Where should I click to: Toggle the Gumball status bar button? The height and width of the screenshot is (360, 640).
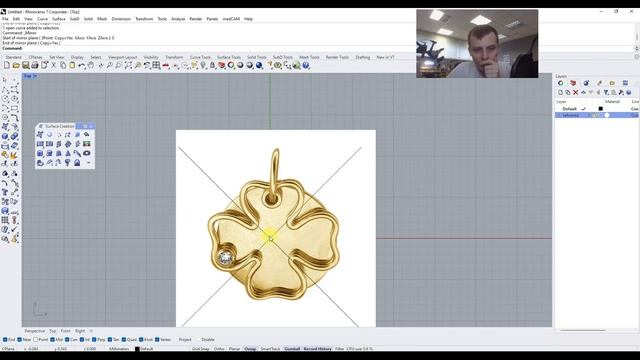(x=292, y=349)
